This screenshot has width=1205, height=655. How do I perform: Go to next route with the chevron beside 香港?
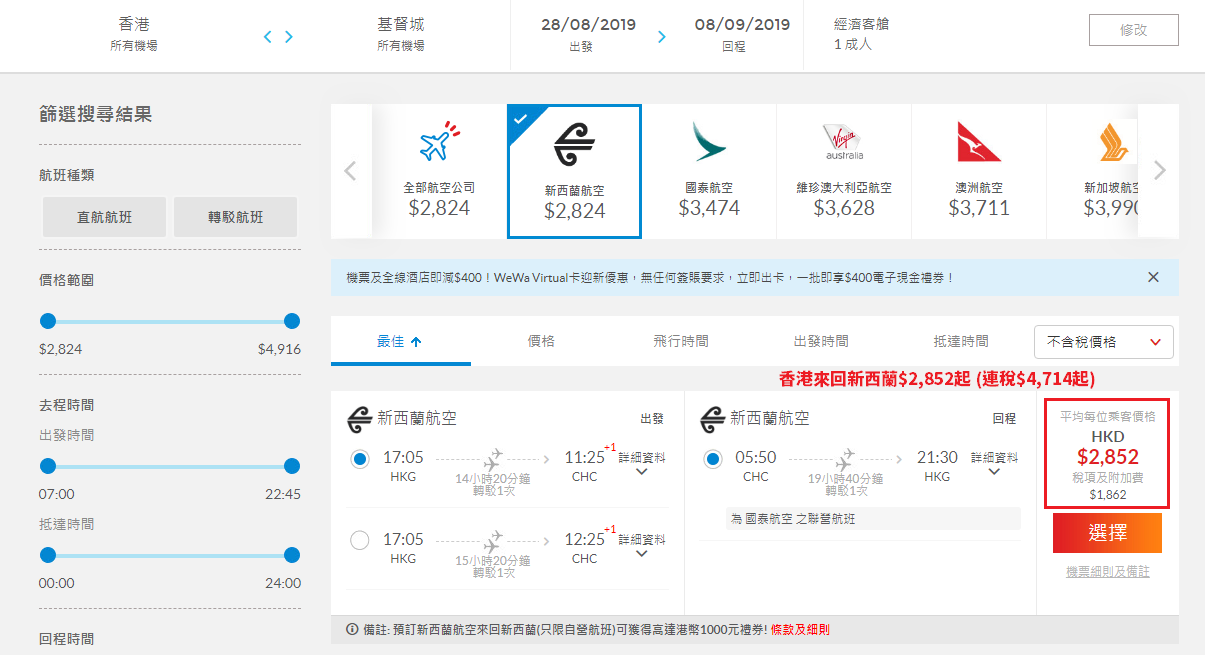(x=289, y=37)
